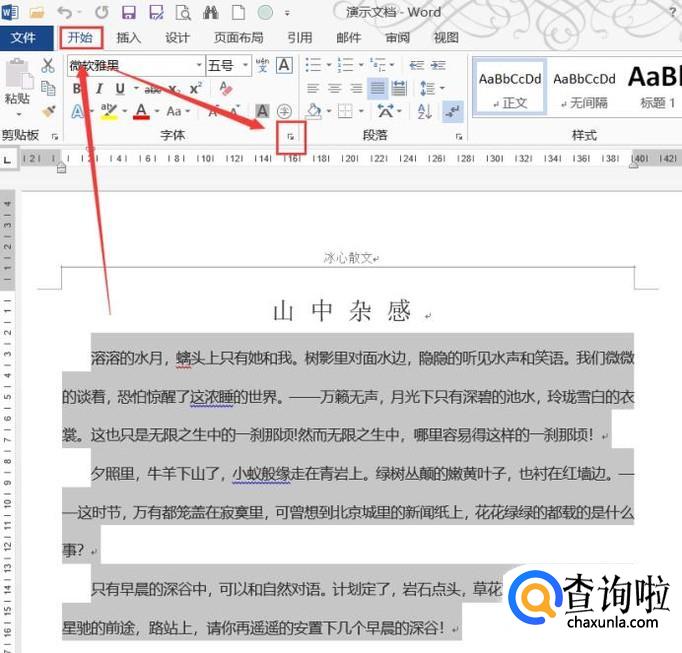
Task: Click the Save As icon with pencil
Action: coord(156,13)
